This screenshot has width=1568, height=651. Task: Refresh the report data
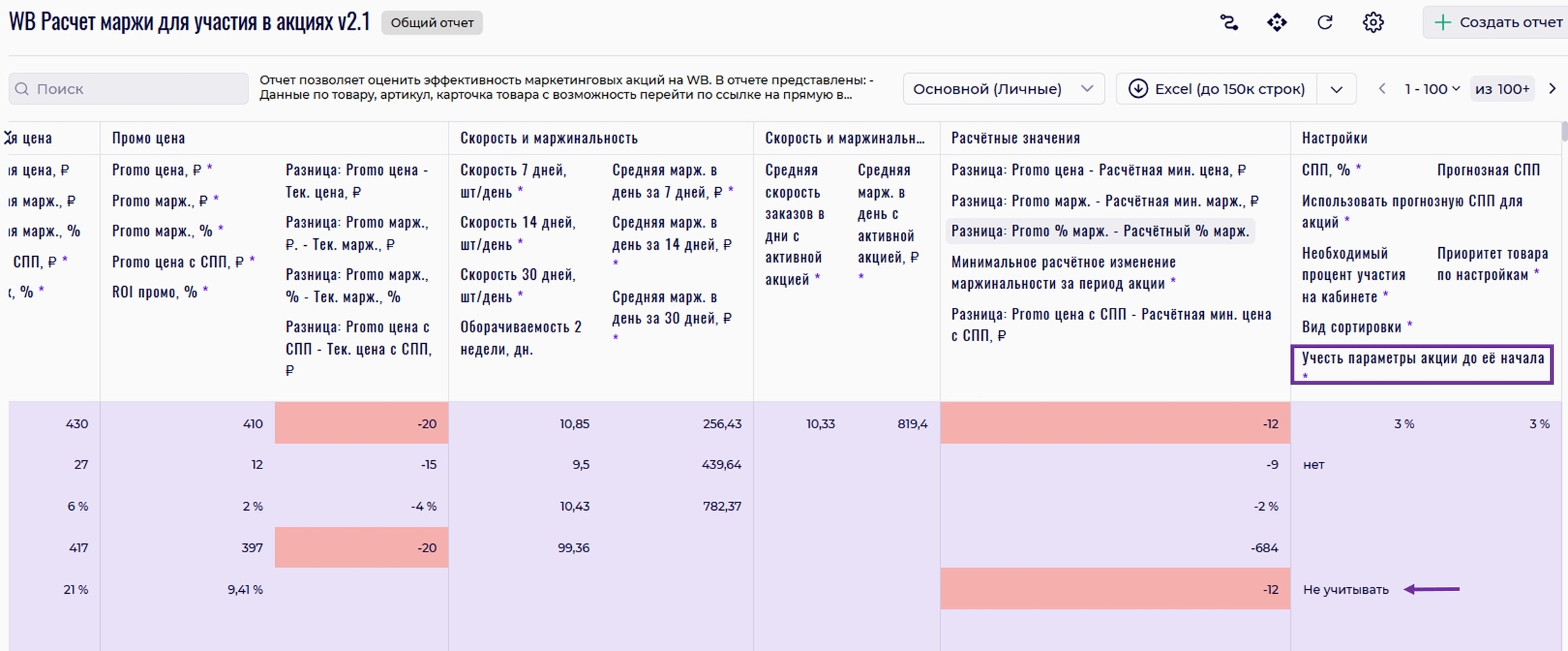(x=1324, y=22)
